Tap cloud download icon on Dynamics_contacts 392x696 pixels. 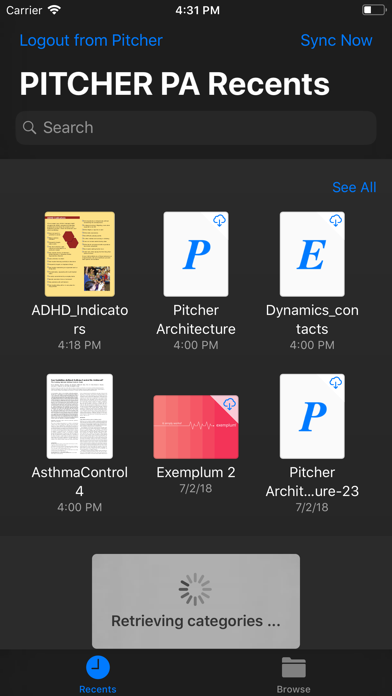coord(336,220)
